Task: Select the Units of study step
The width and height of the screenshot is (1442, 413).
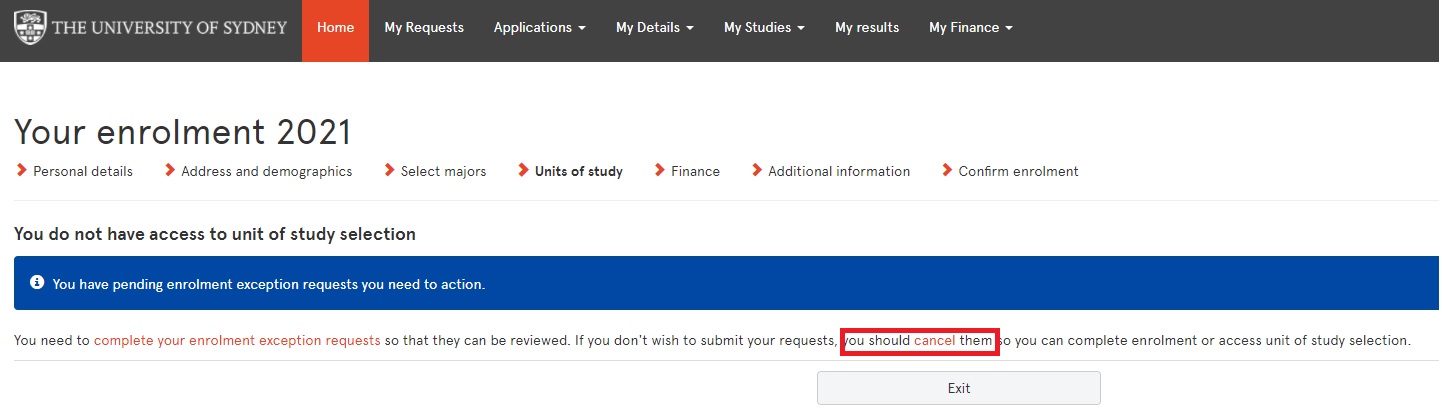Action: coord(578,172)
